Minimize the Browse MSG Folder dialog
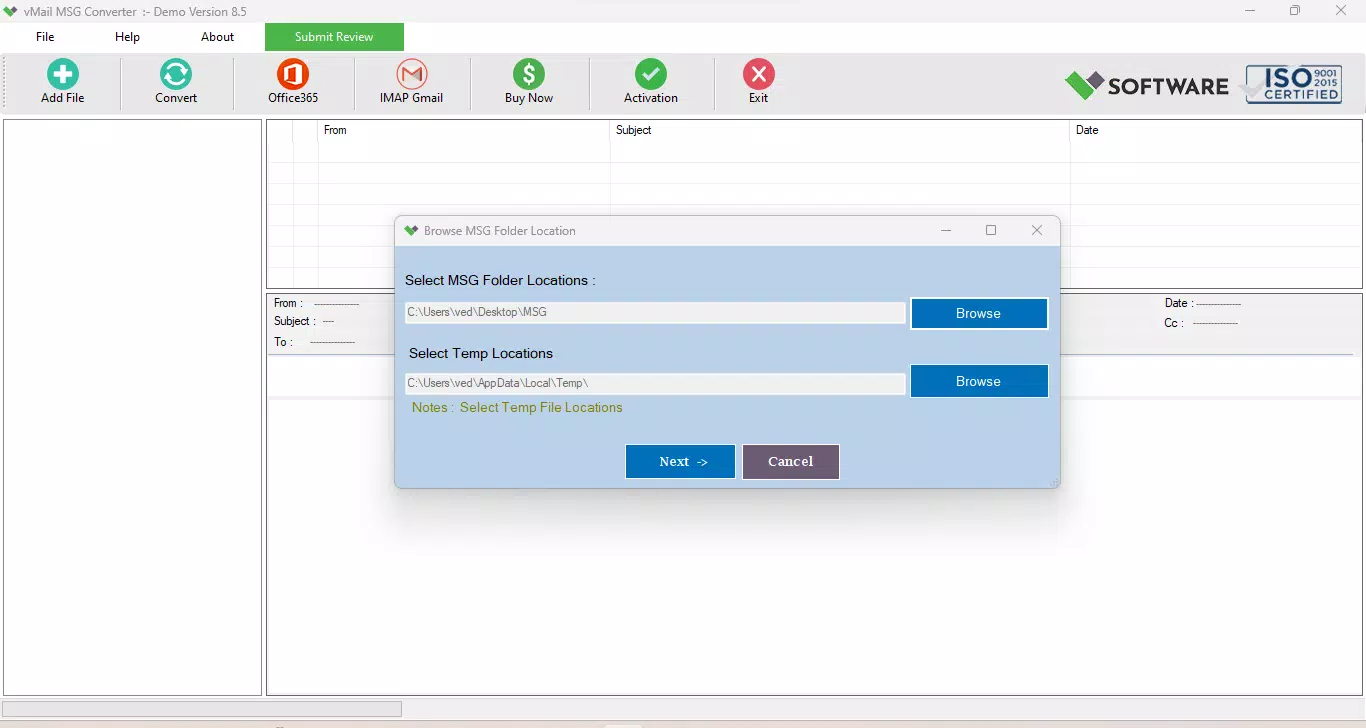This screenshot has height=728, width=1366. [x=946, y=231]
